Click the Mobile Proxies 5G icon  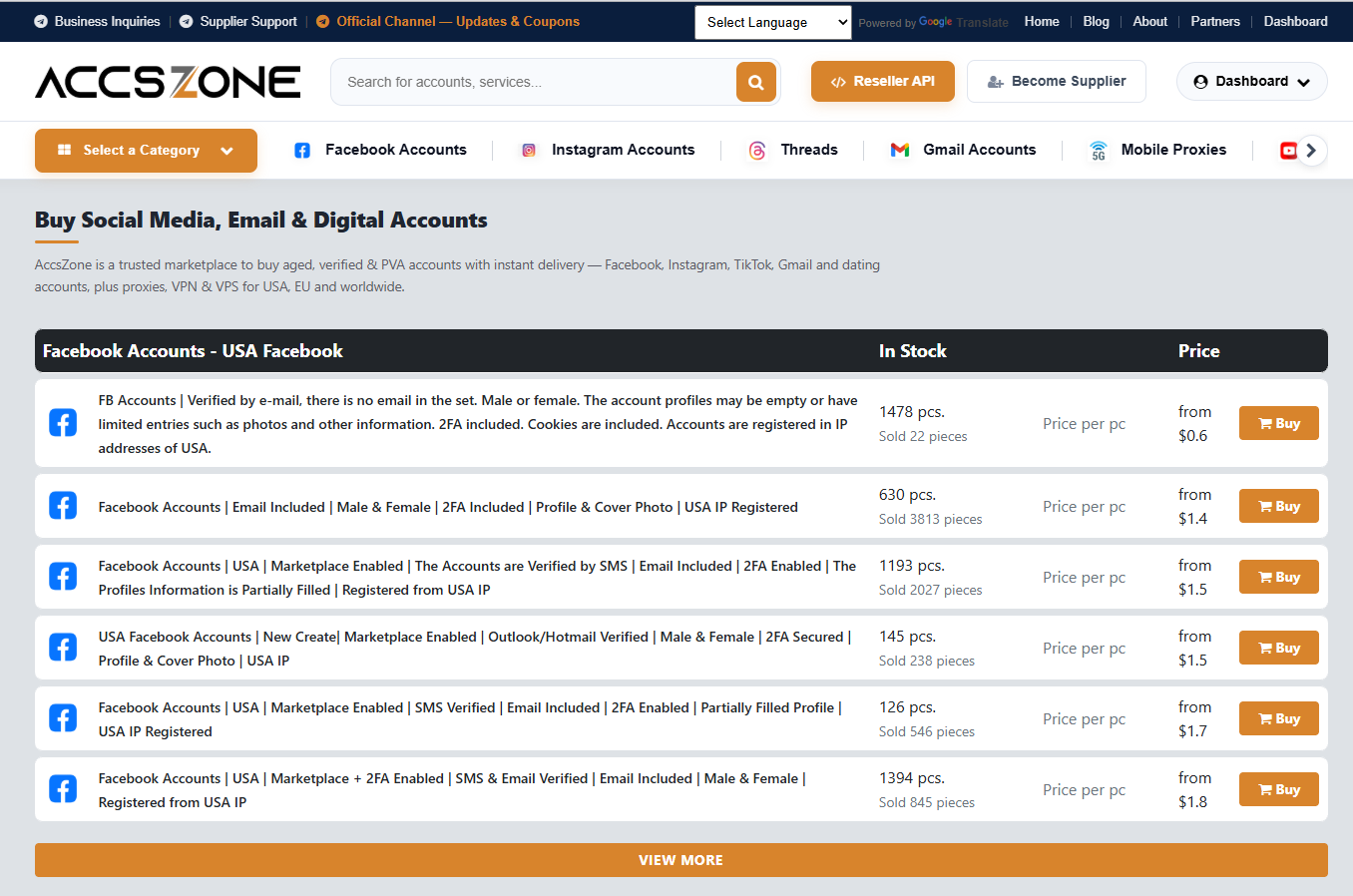[x=1099, y=151]
